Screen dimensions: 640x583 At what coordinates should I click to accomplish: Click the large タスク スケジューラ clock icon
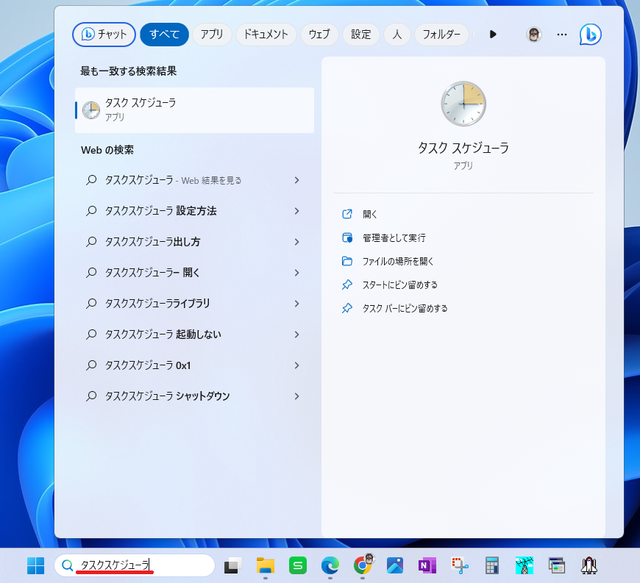463,104
